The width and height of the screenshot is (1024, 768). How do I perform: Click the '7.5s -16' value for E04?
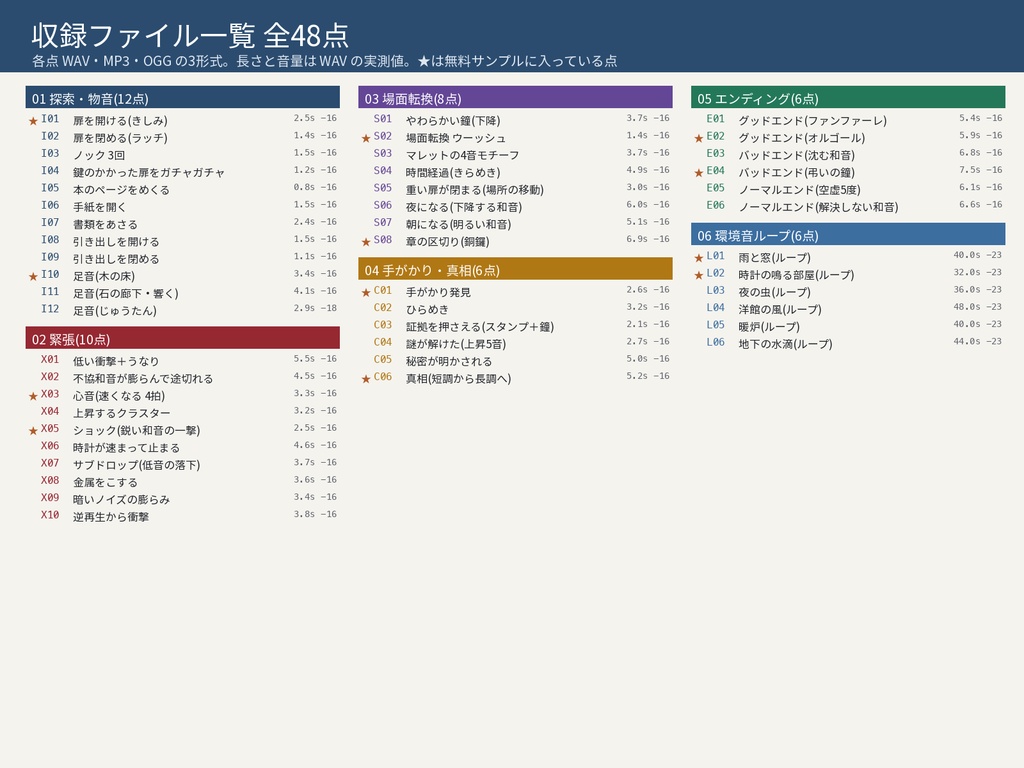980,170
